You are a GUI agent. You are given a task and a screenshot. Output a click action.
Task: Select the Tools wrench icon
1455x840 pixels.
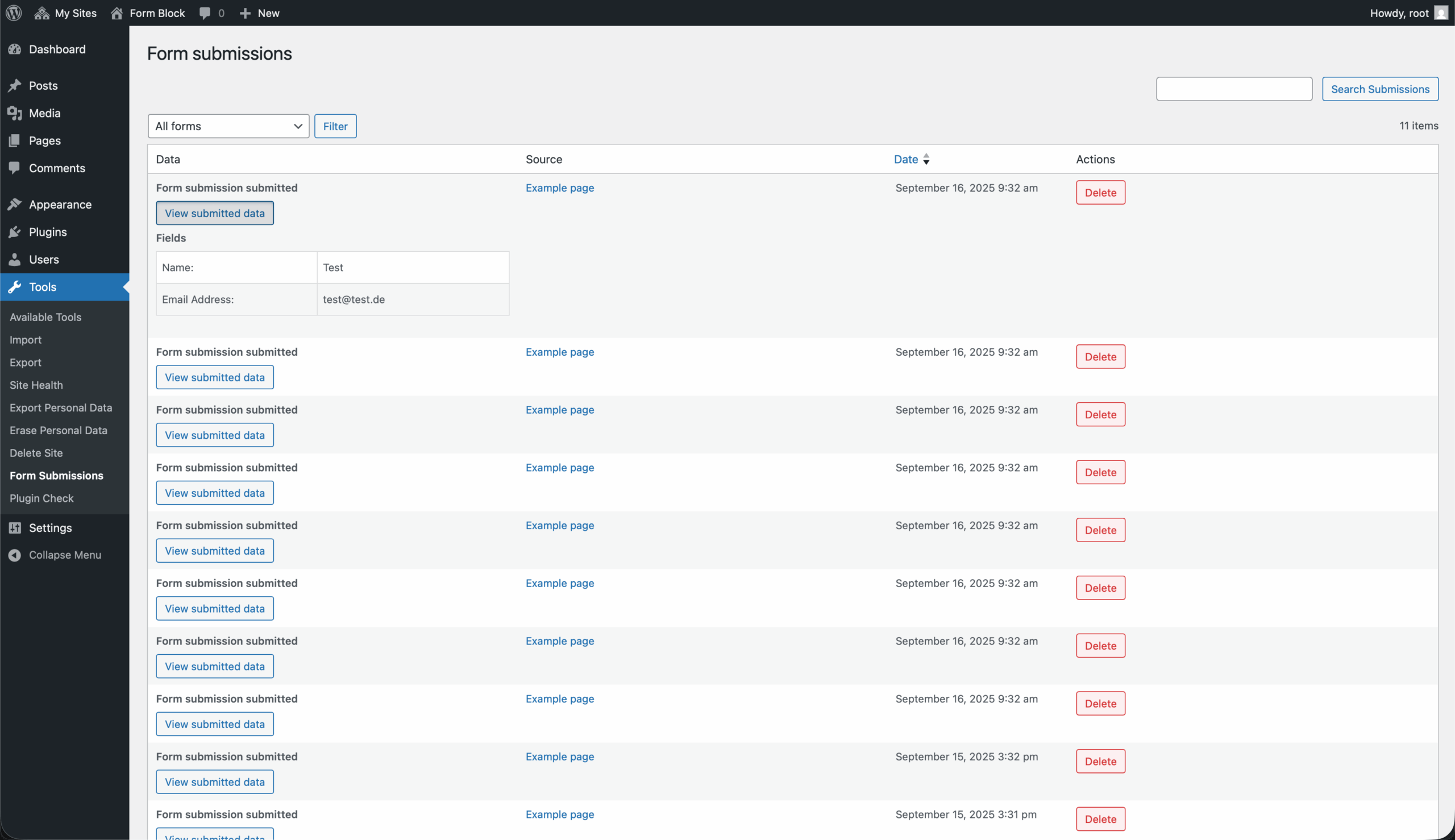pos(15,287)
